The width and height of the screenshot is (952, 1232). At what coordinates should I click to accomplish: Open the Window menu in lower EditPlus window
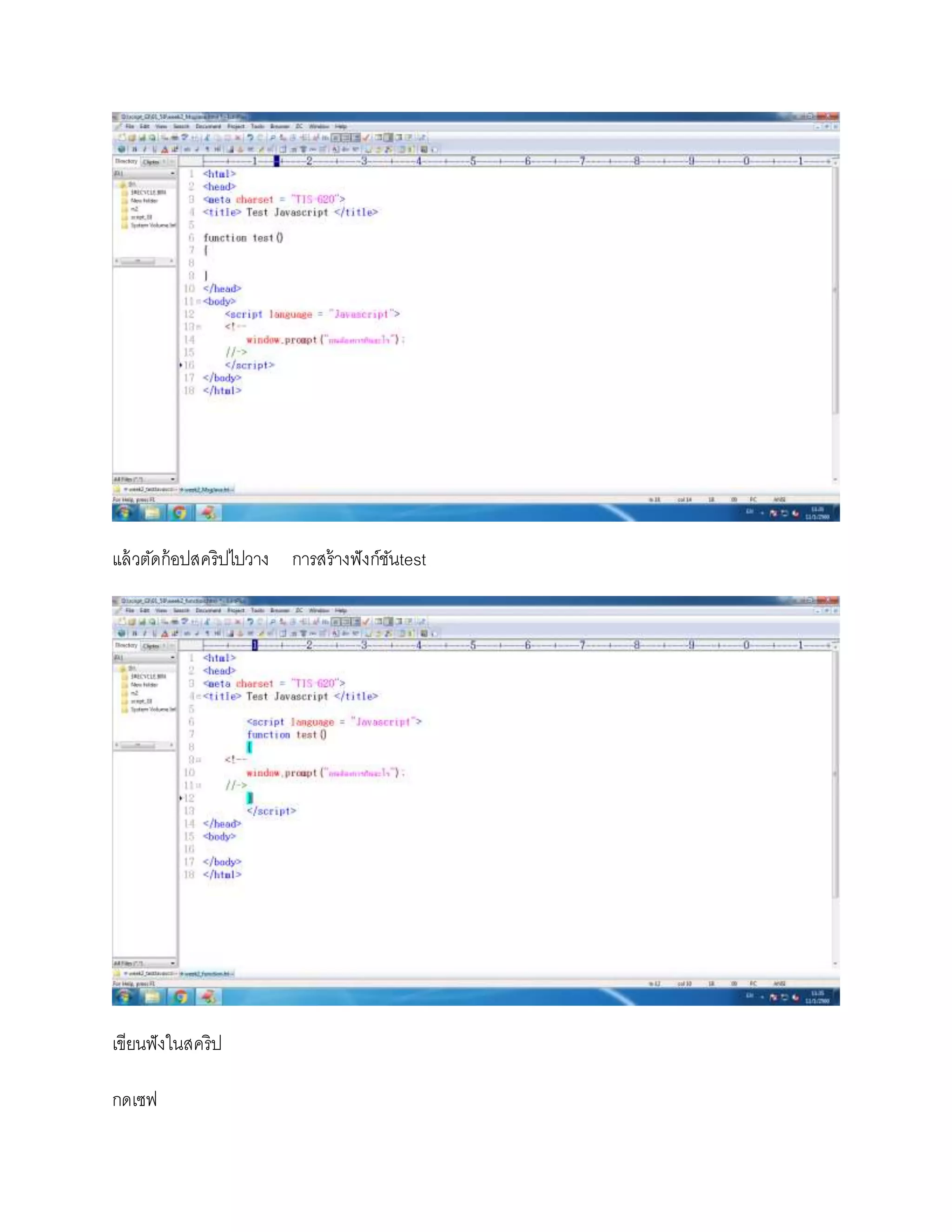tap(318, 610)
